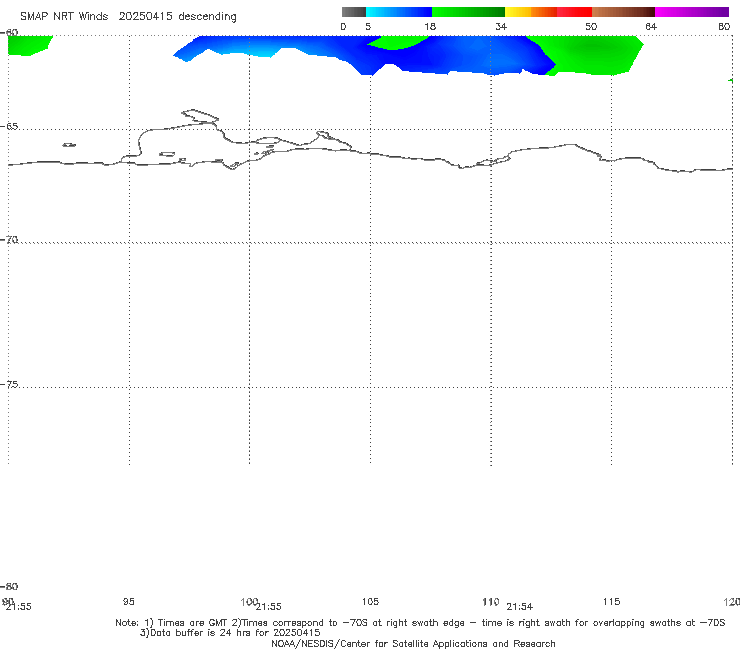The height and width of the screenshot is (650, 740).
Task: Pick the red segment of the colorbar
Action: (574, 12)
